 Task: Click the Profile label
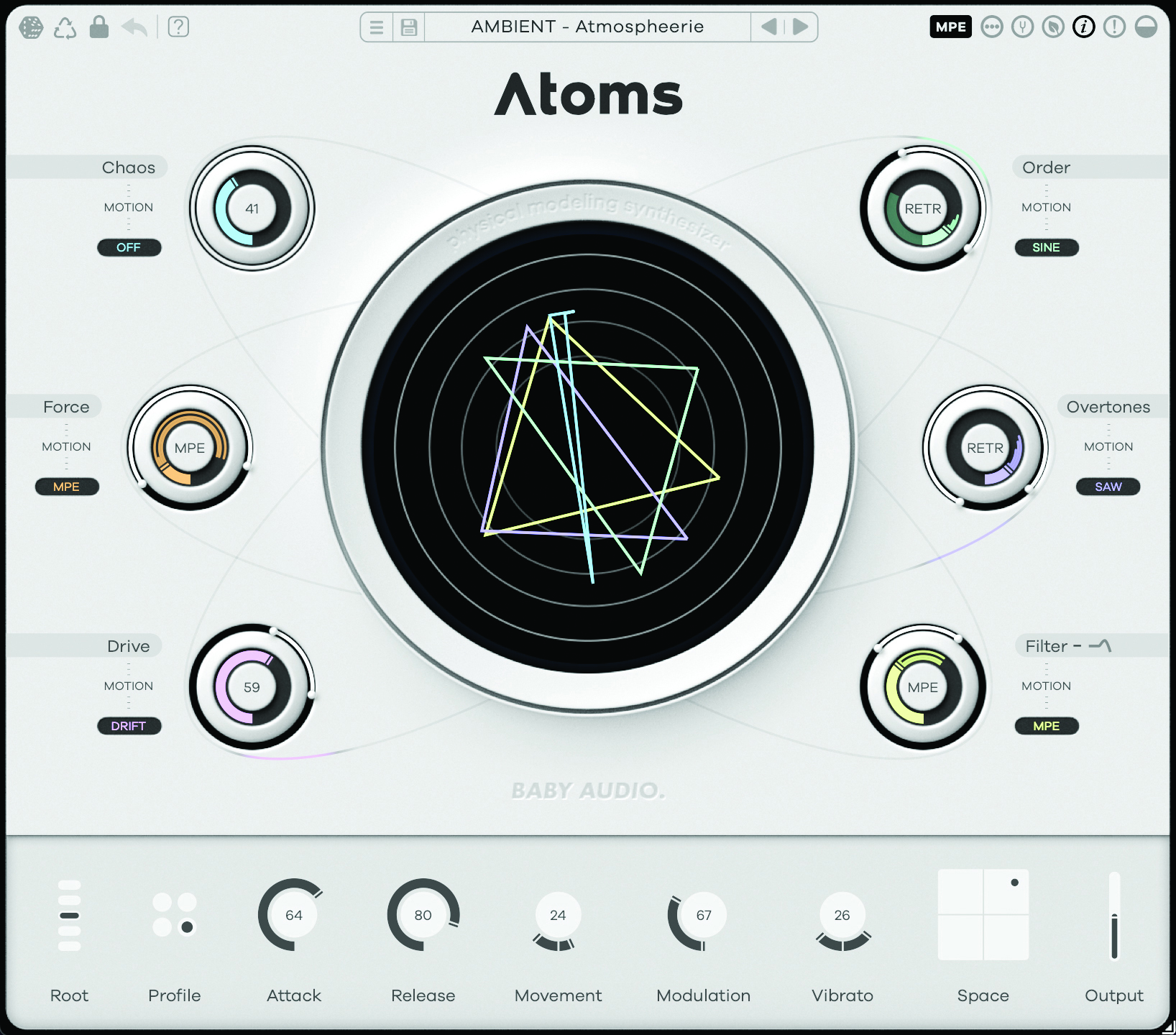[x=174, y=995]
